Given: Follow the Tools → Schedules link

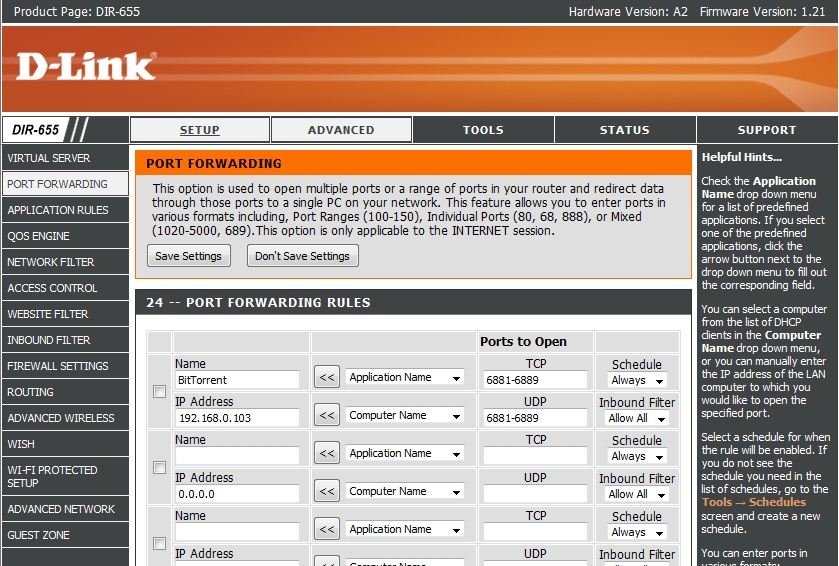Looking at the screenshot, I should click(753, 502).
